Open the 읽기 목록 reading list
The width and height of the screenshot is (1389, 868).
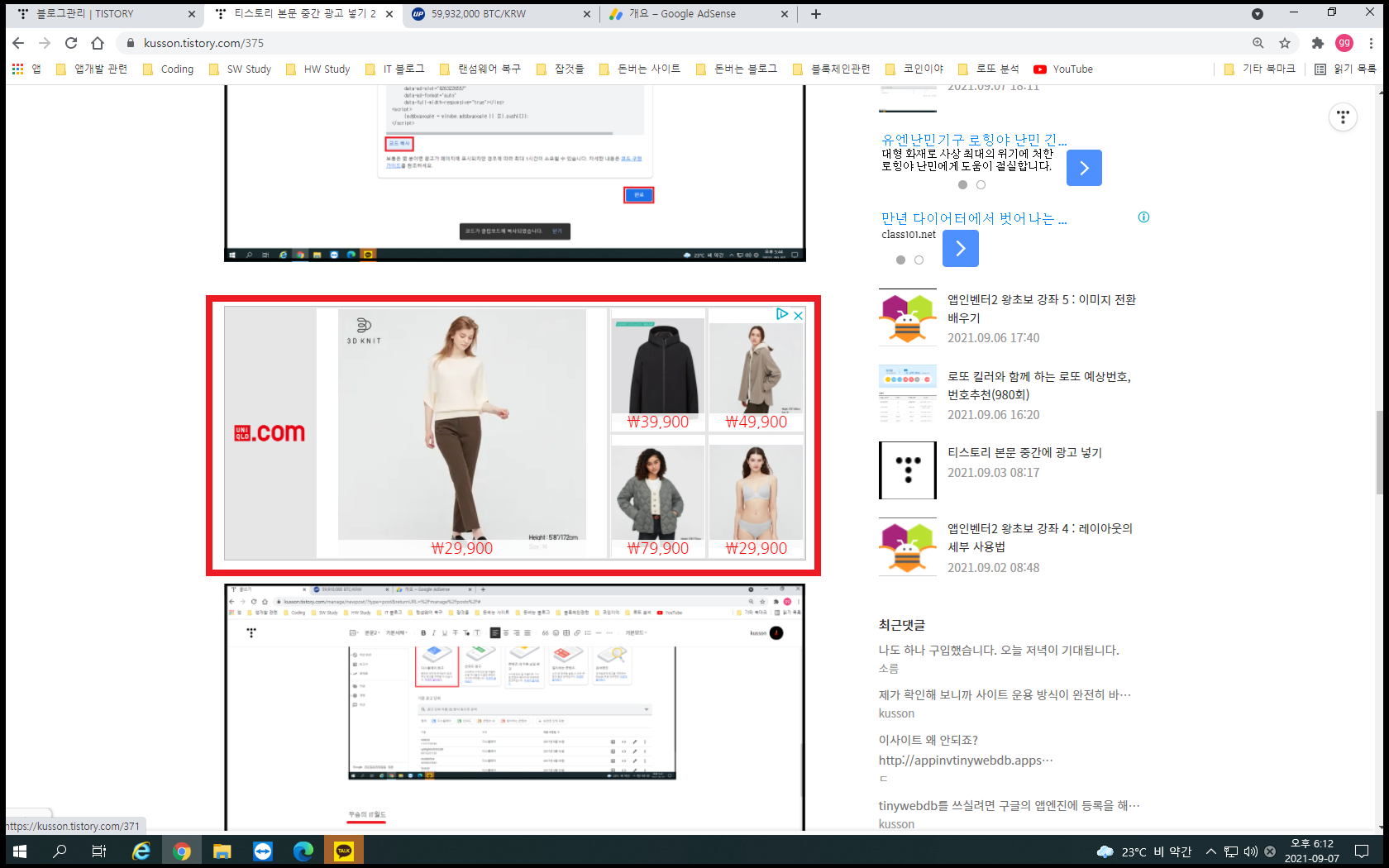pos(1346,69)
